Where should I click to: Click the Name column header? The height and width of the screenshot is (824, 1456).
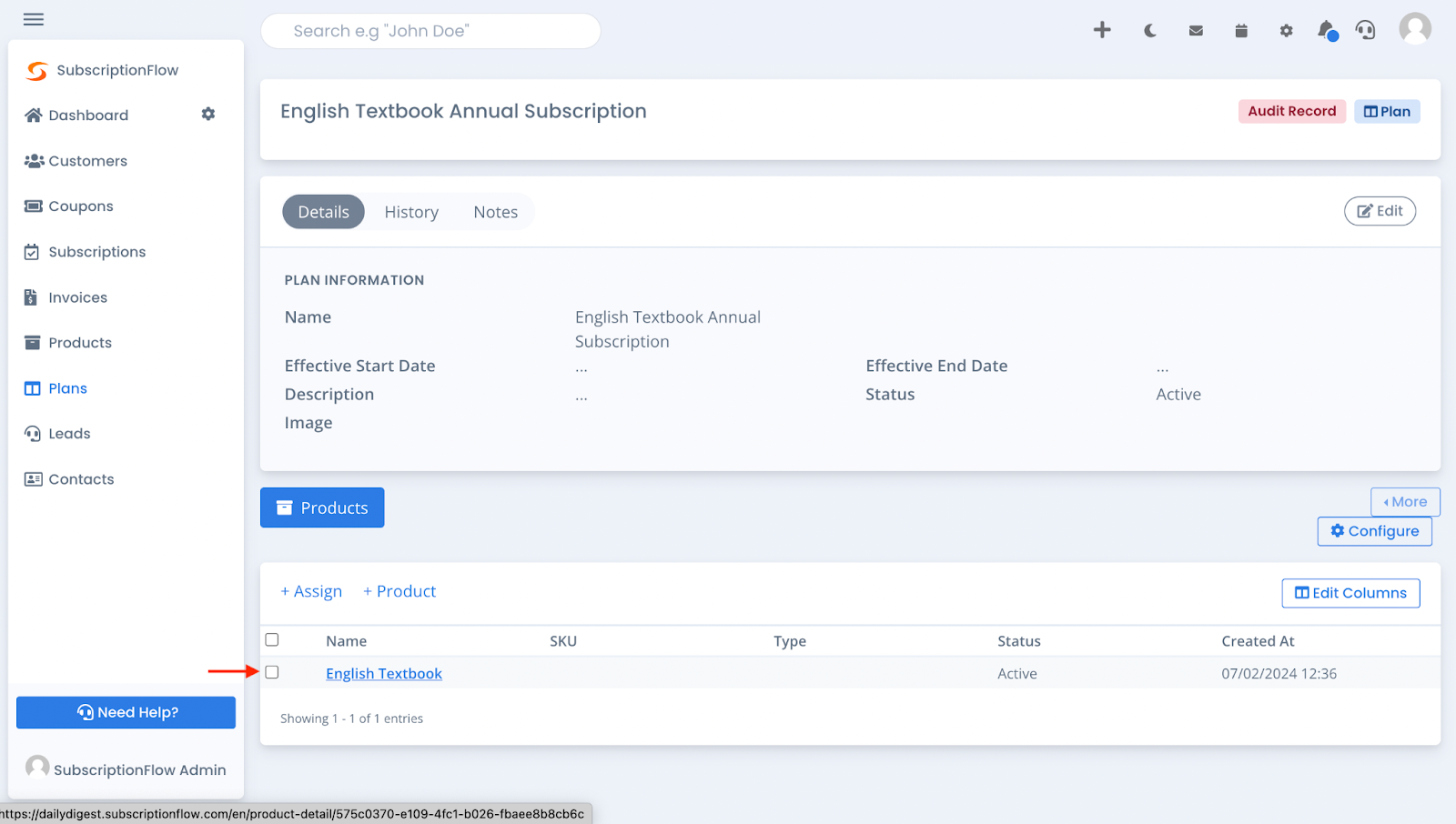tap(347, 641)
